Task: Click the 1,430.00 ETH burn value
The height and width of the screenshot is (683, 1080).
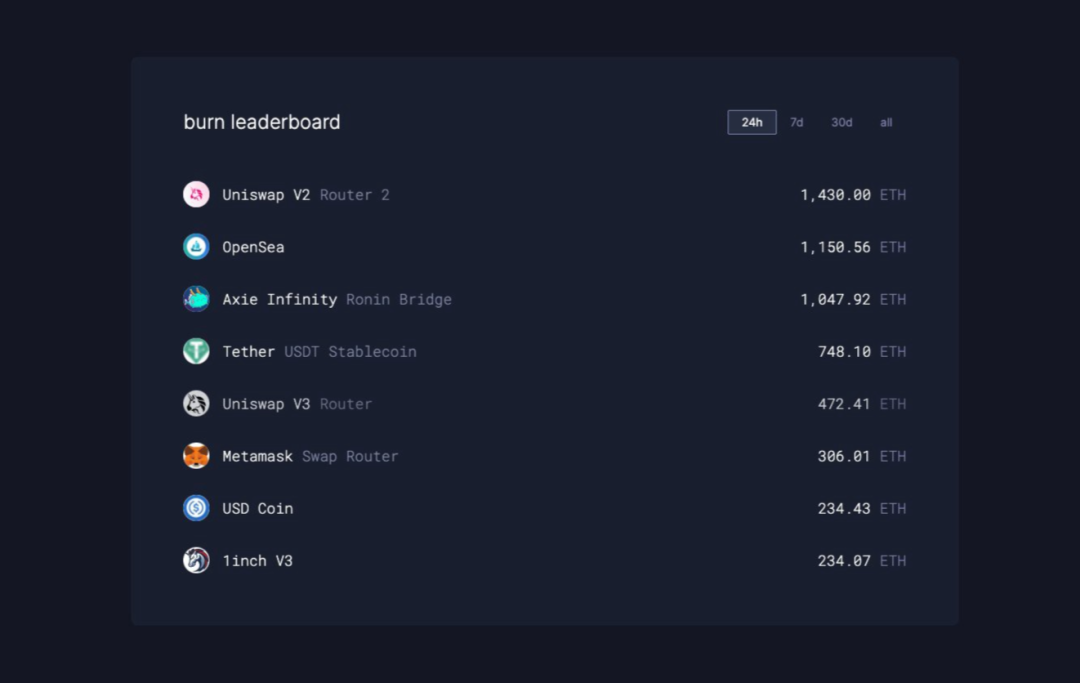Action: click(x=853, y=195)
